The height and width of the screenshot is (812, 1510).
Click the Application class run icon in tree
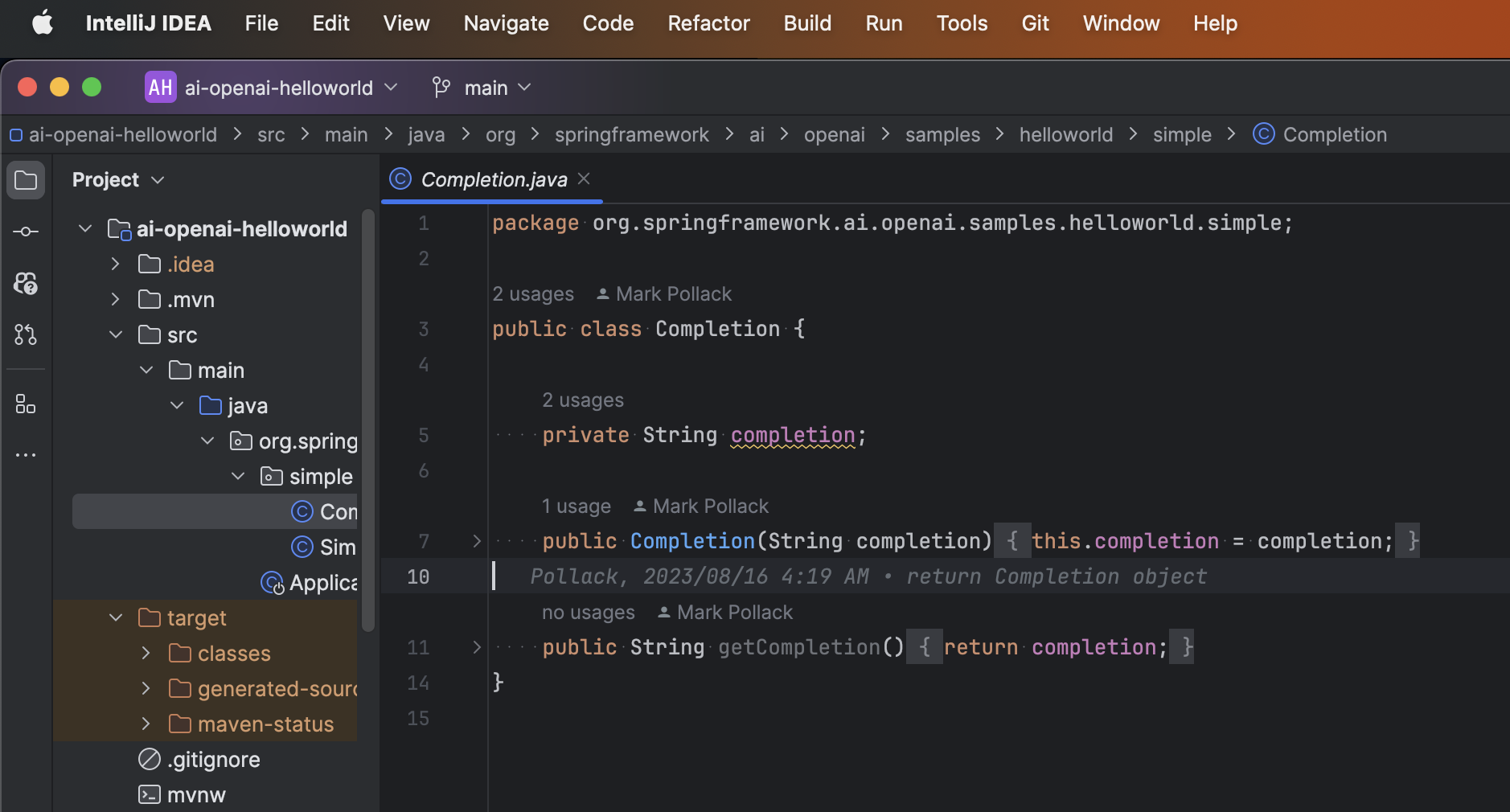tap(272, 582)
